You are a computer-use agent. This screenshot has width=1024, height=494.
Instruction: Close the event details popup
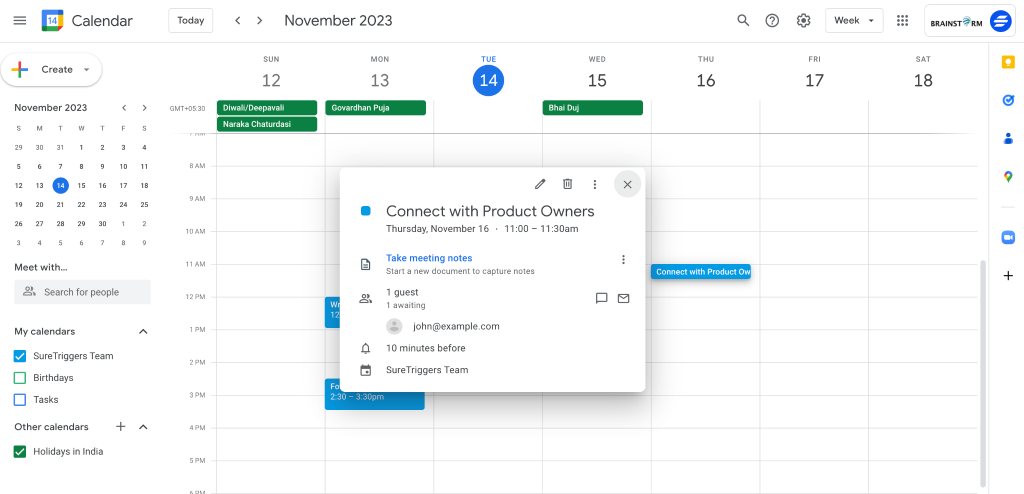(628, 184)
